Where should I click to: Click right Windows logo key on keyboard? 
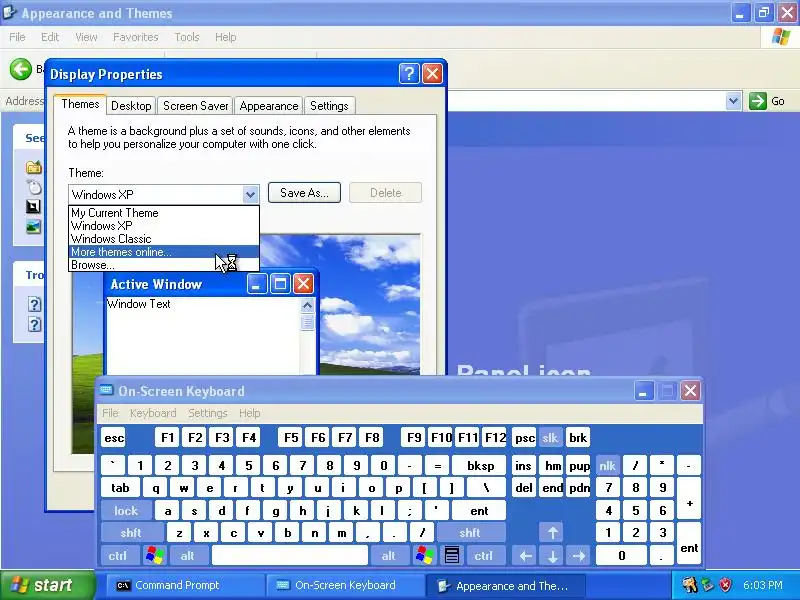point(424,555)
